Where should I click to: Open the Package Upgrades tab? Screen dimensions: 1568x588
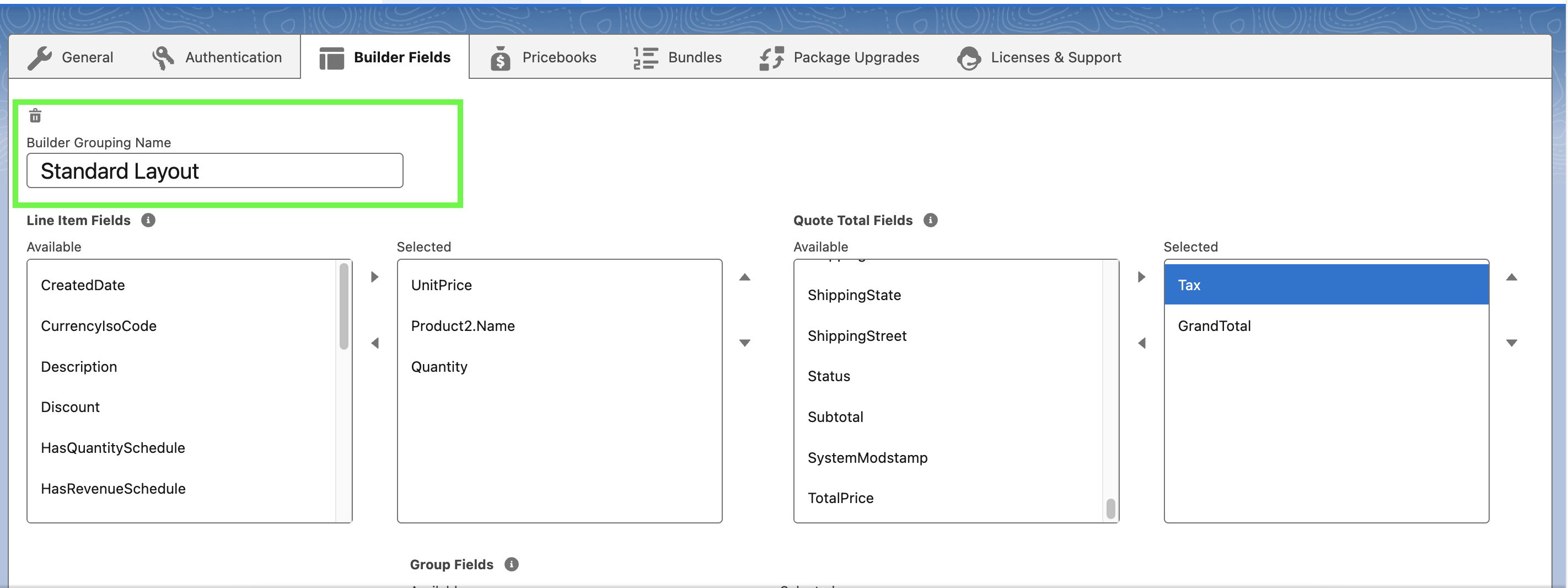tap(839, 57)
